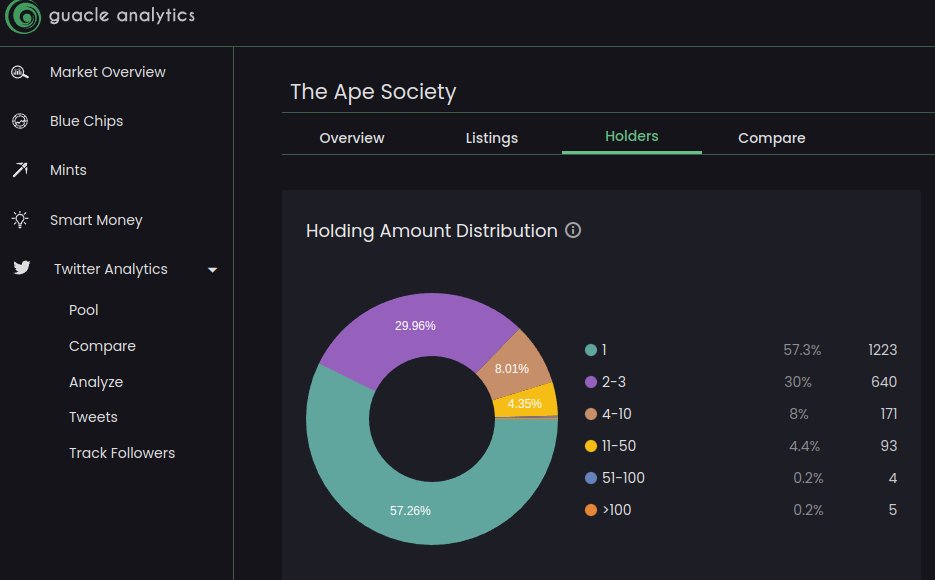935x580 pixels.
Task: Open Compare under Twitter Analytics
Action: [x=102, y=346]
